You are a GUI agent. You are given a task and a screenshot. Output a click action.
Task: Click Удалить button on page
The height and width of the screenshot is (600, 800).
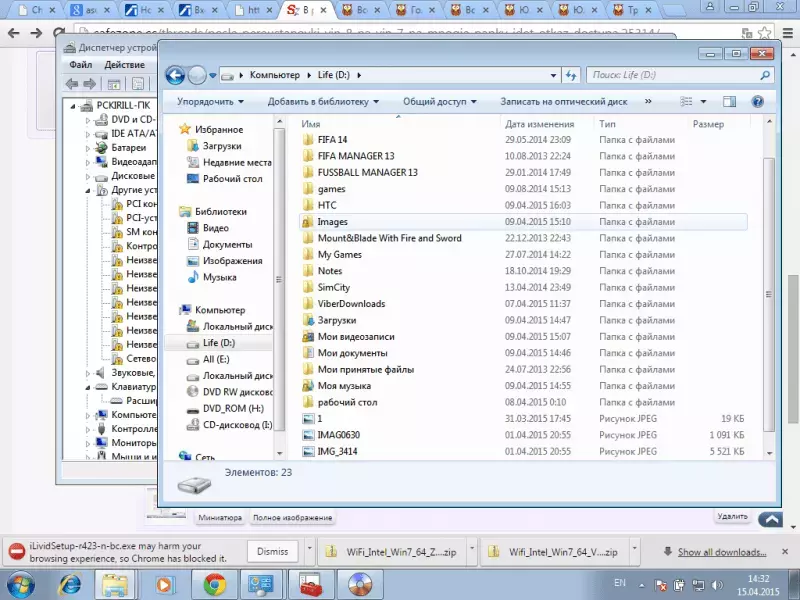tap(732, 516)
